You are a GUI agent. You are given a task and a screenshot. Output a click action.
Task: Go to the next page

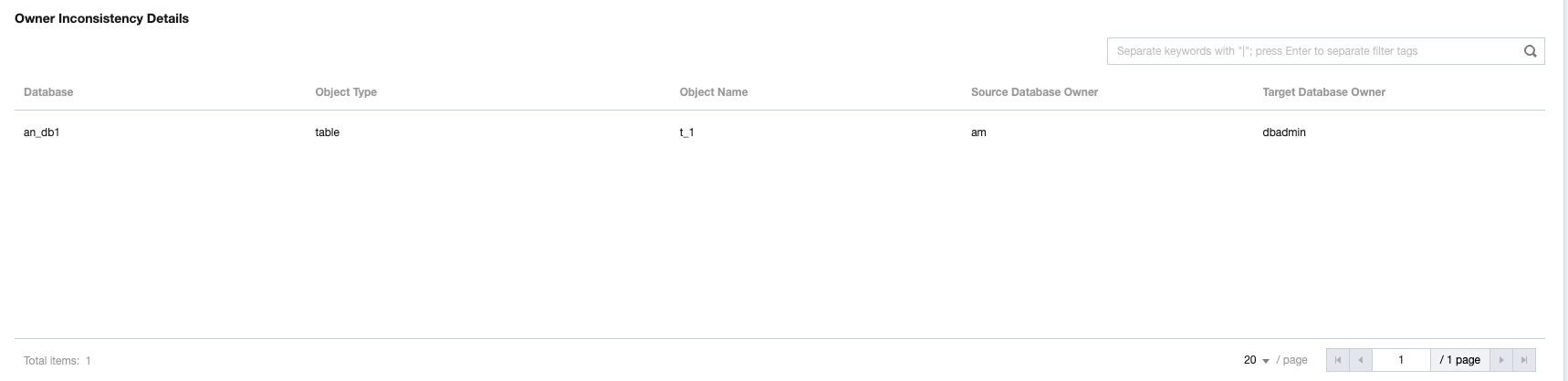tap(1501, 360)
